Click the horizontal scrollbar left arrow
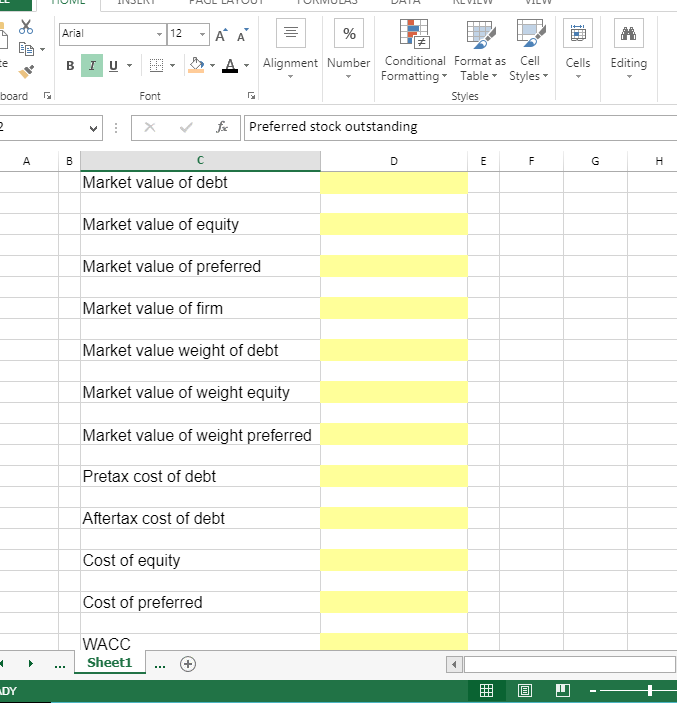The height and width of the screenshot is (703, 677). pyautogui.click(x=454, y=664)
